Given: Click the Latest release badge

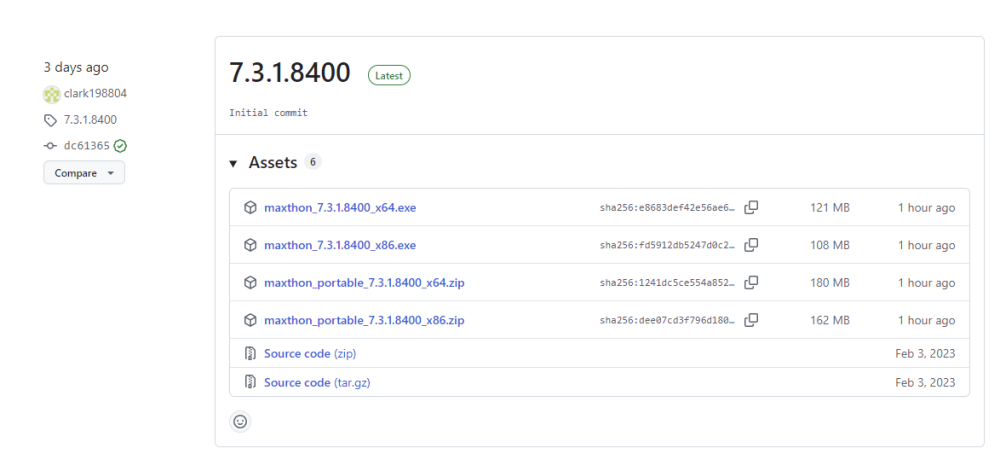Looking at the screenshot, I should pos(389,75).
